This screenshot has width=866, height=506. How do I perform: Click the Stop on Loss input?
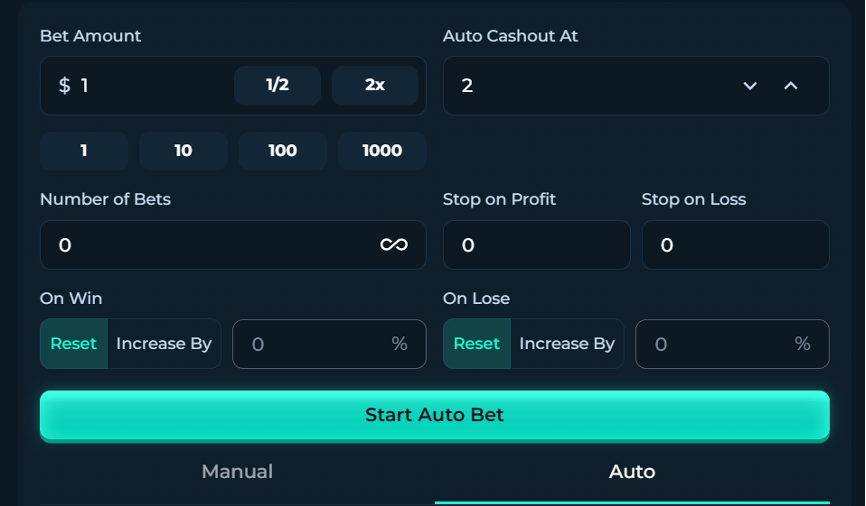[x=735, y=245]
